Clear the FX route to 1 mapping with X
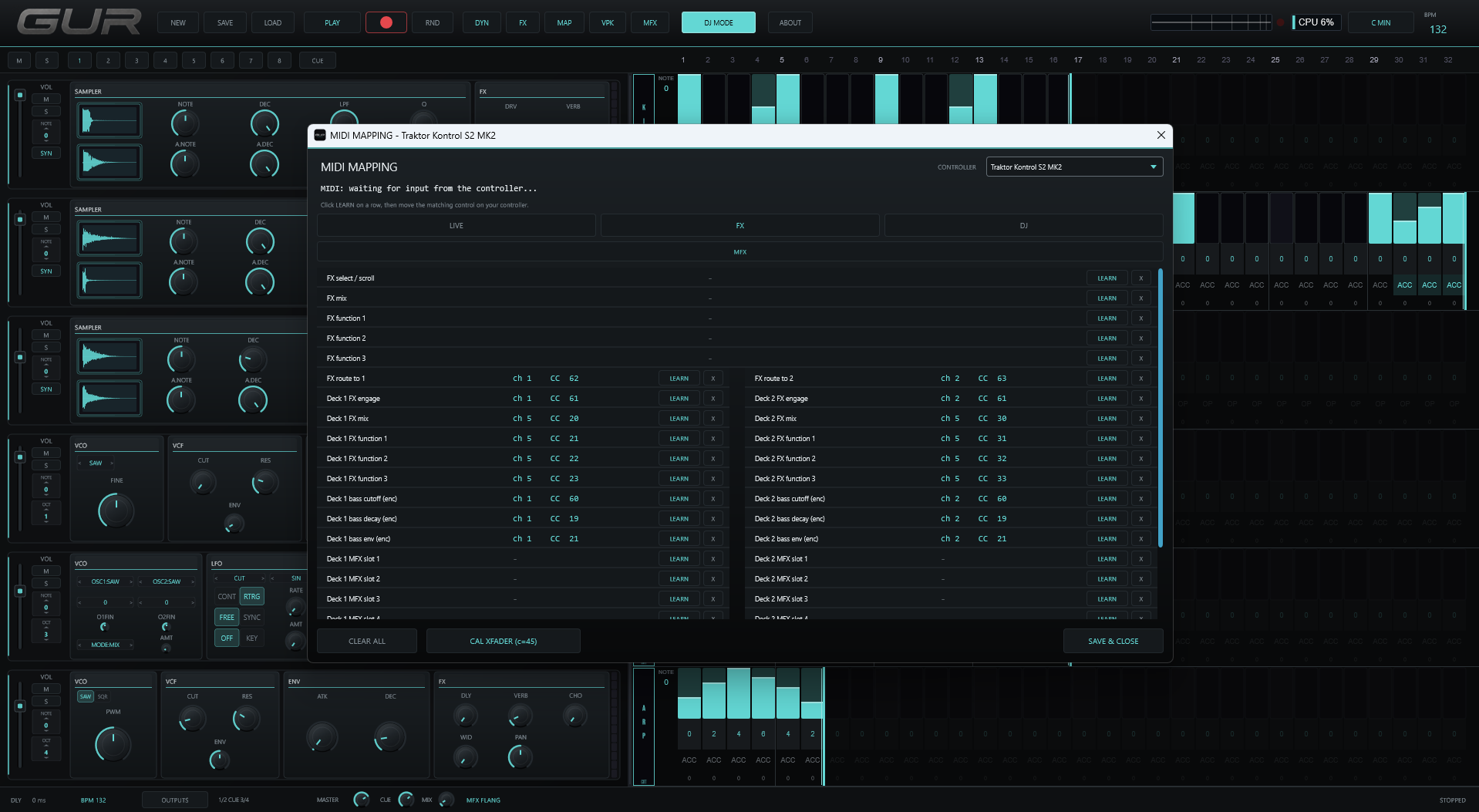Image resolution: width=1479 pixels, height=812 pixels. pyautogui.click(x=713, y=379)
